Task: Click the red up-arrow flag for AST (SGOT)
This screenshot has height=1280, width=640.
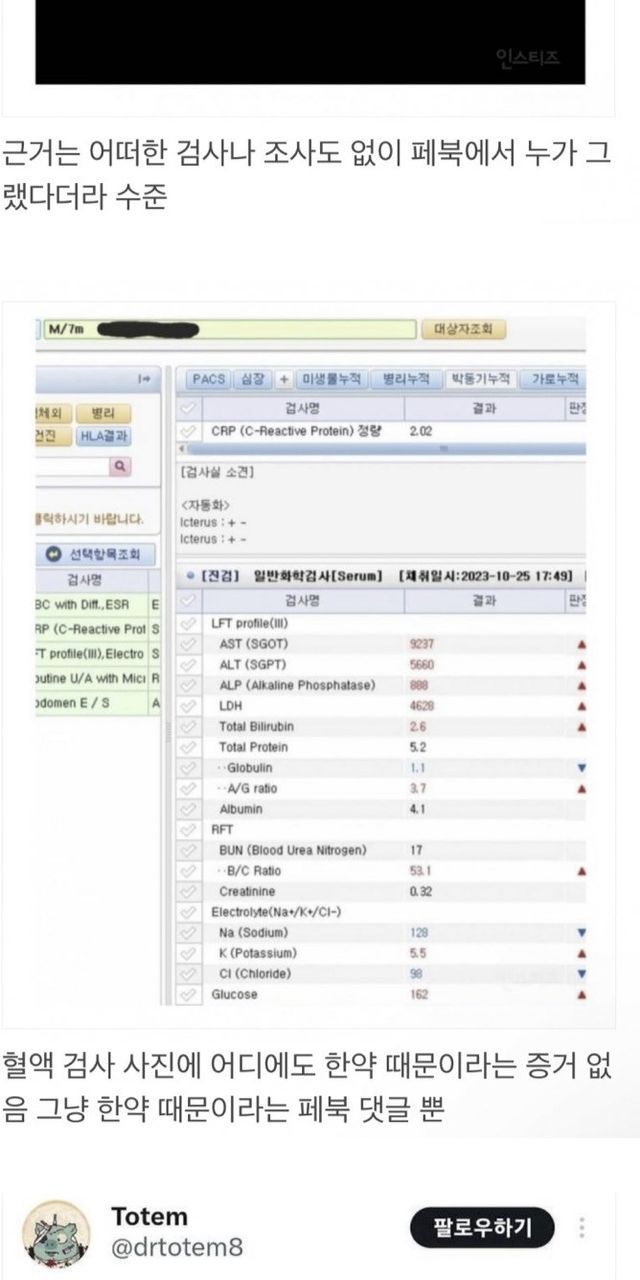Action: (582, 644)
